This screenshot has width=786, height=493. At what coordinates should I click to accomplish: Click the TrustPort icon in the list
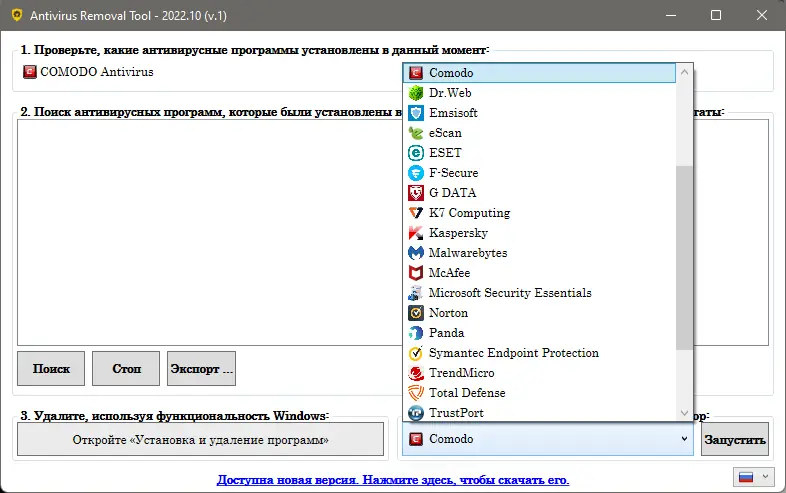416,413
